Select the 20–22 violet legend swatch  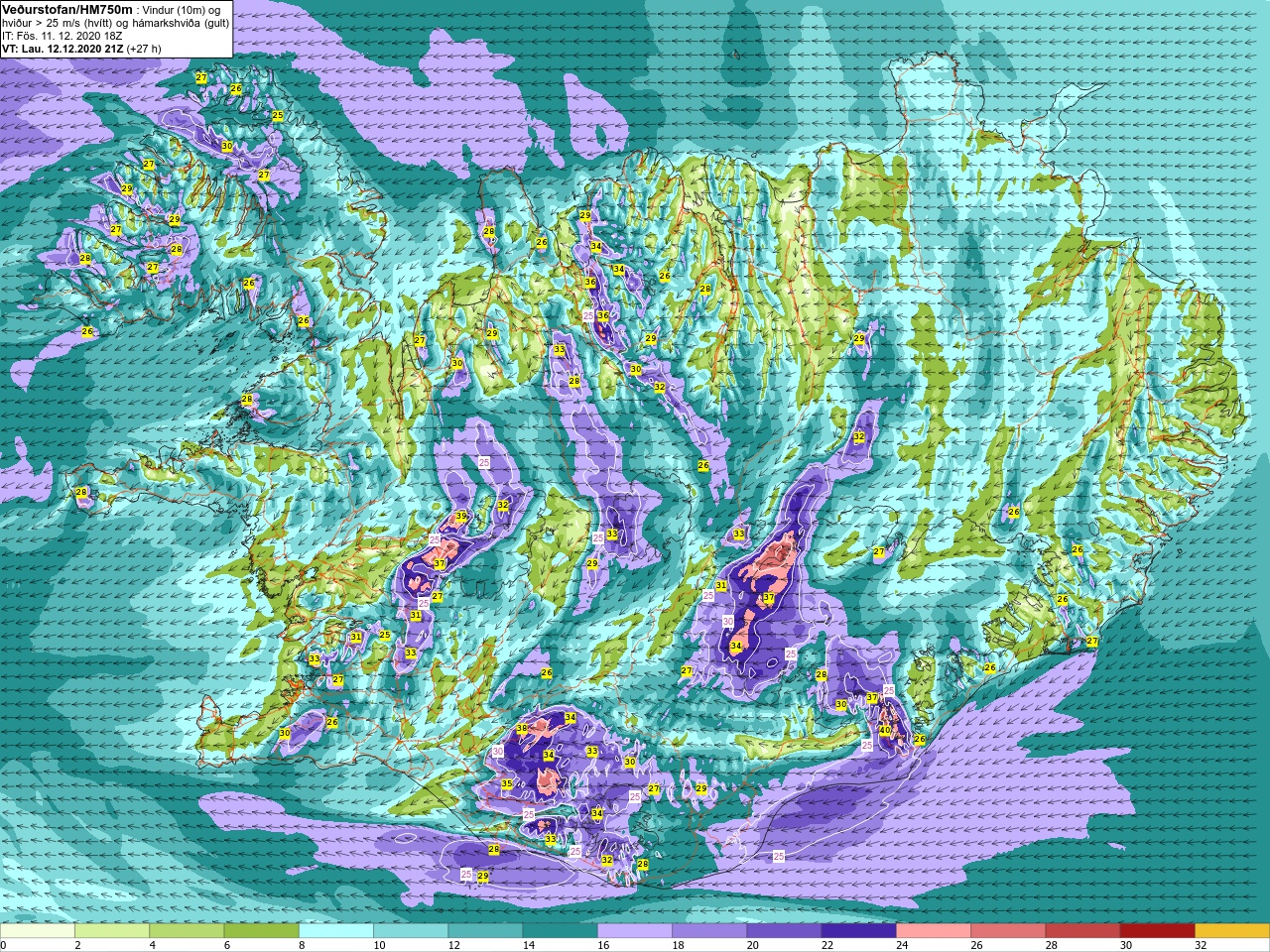(x=784, y=931)
